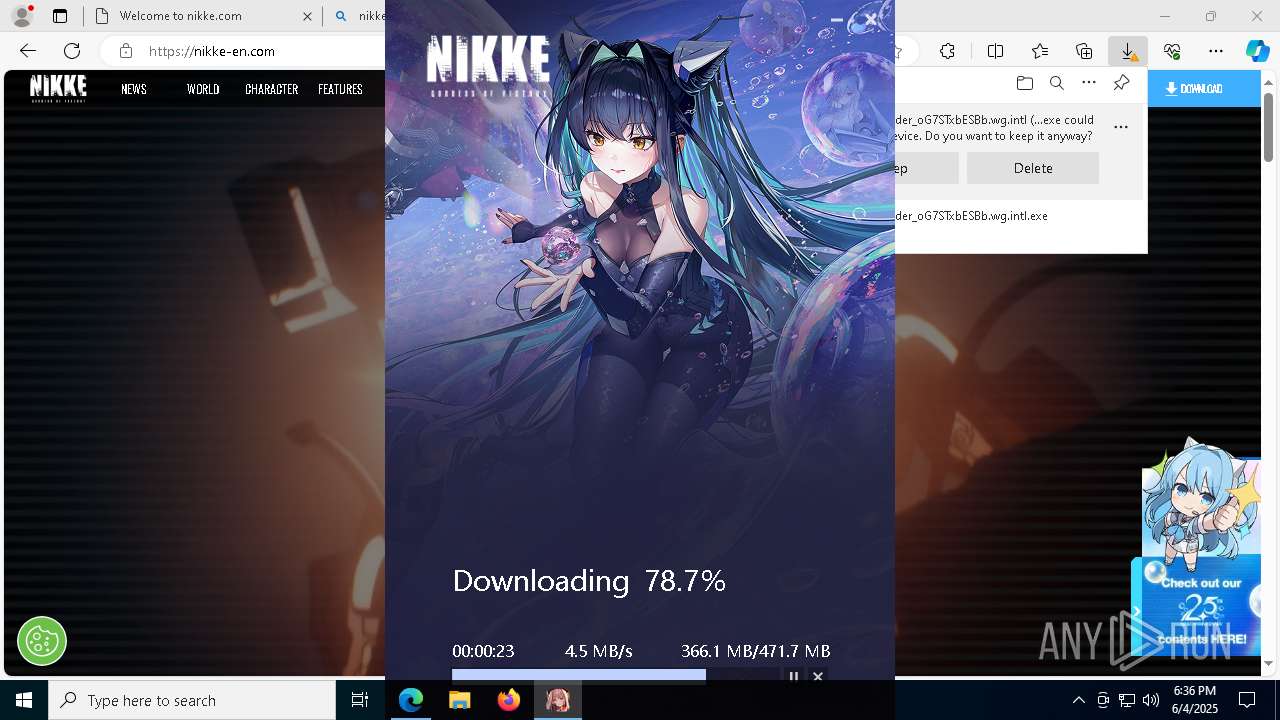The height and width of the screenshot is (720, 1280).
Task: Show hidden system tray icons
Action: [1078, 701]
